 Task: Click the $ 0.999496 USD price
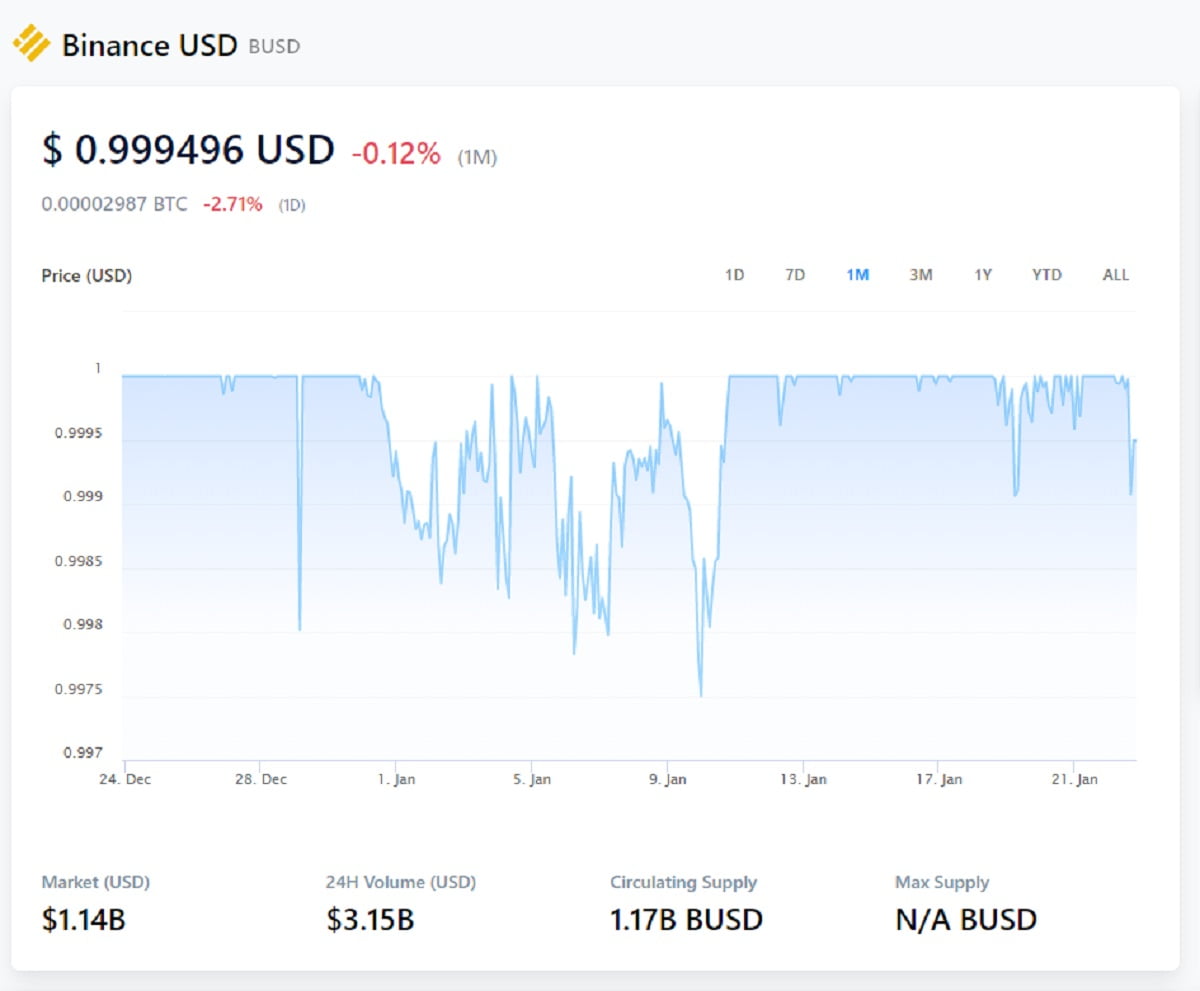(188, 150)
